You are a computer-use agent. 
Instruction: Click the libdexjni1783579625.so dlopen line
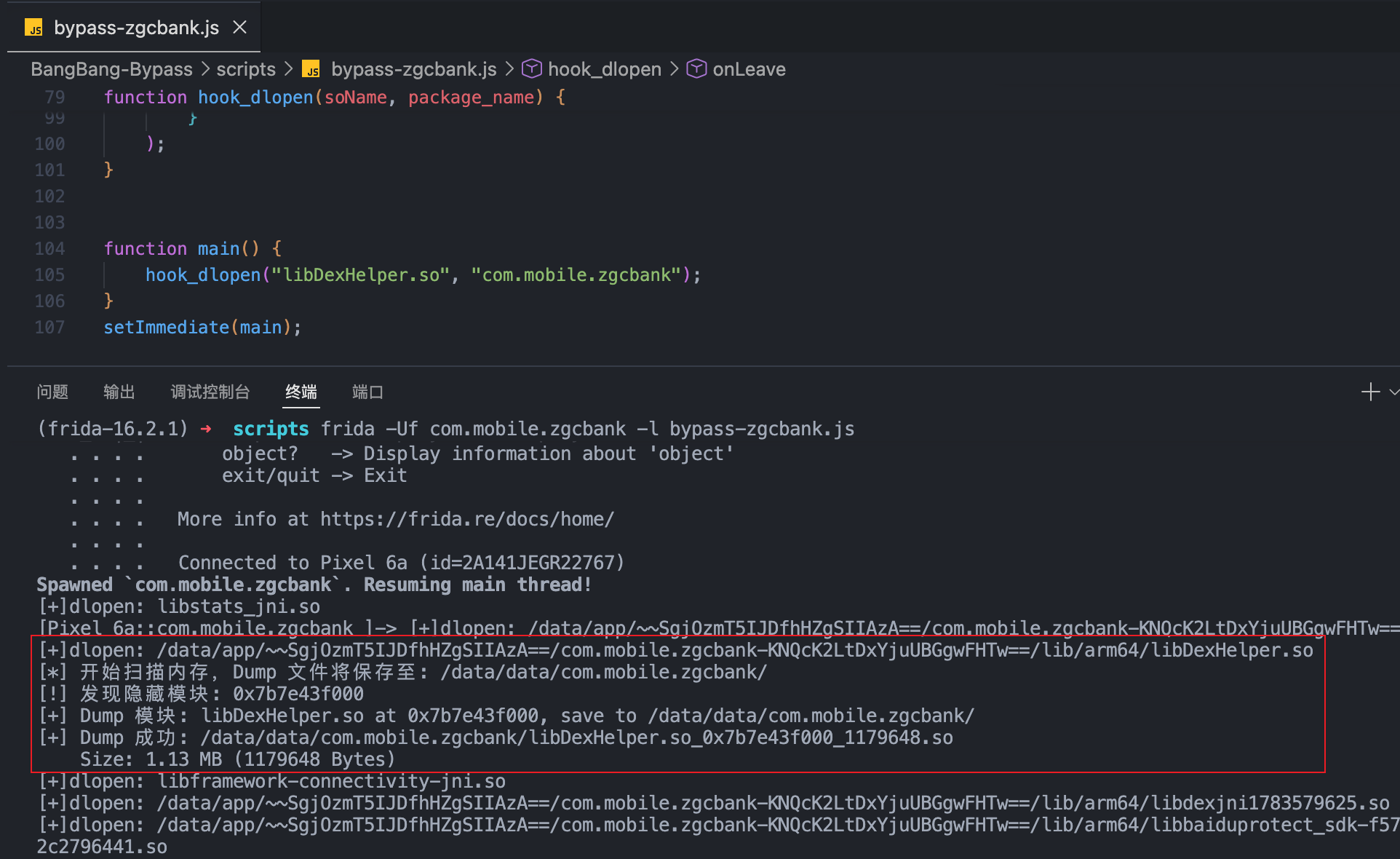(x=714, y=803)
